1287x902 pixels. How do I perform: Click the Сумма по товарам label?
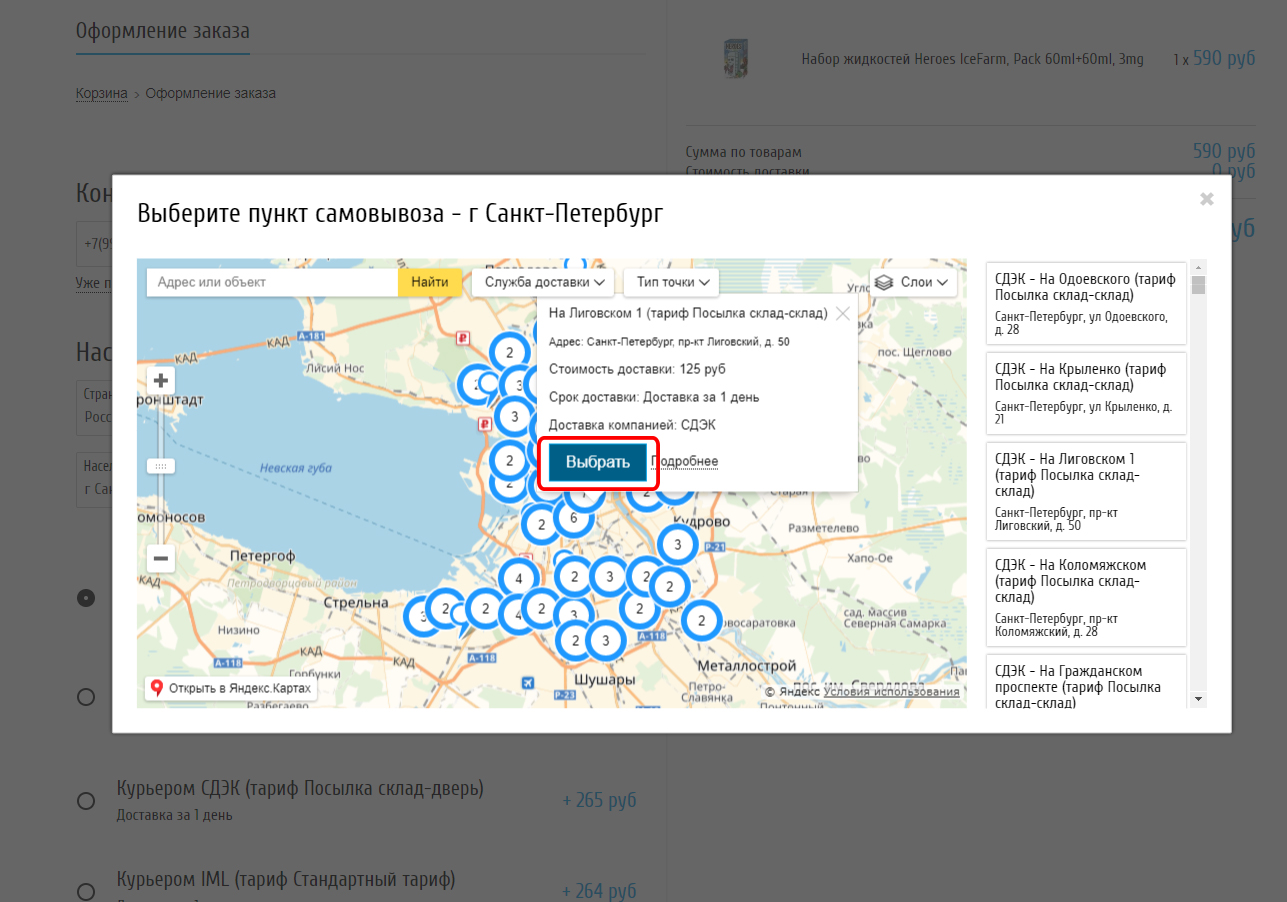[x=743, y=152]
